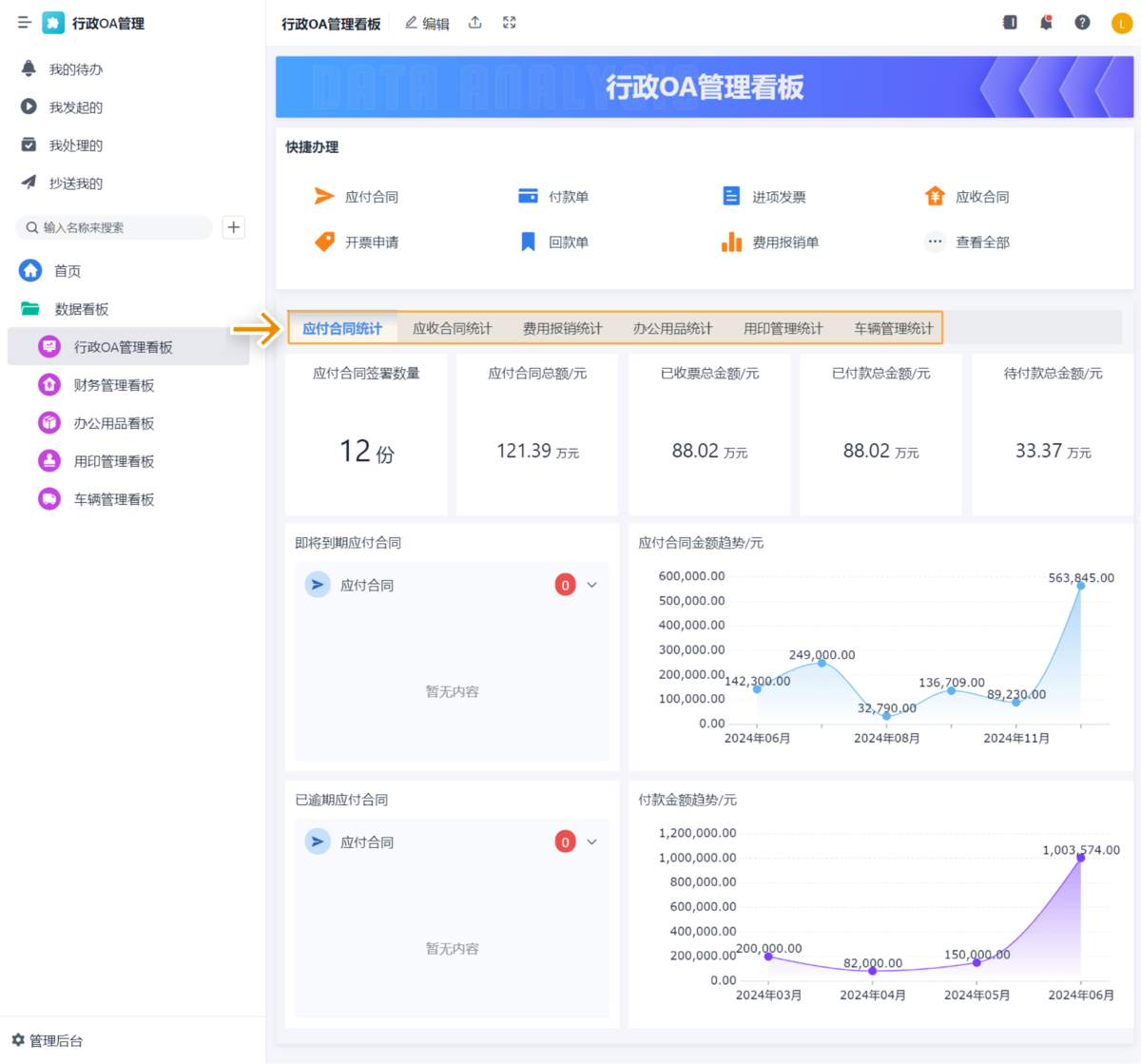Viewport: 1141px width, 1064px height.
Task: Switch to the 费用报销统计 tab
Action: (563, 328)
